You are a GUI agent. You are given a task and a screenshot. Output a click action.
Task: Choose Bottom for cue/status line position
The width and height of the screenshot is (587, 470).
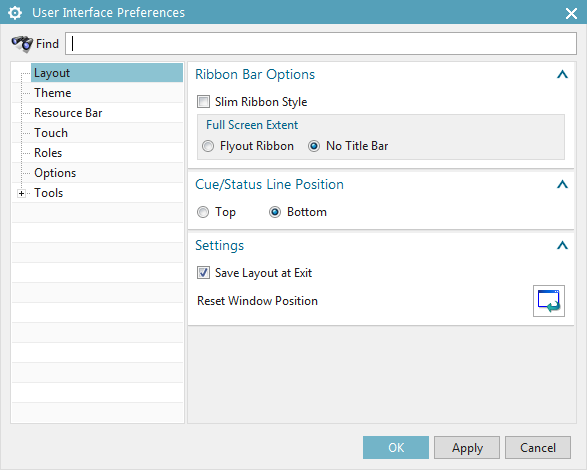pyautogui.click(x=275, y=212)
